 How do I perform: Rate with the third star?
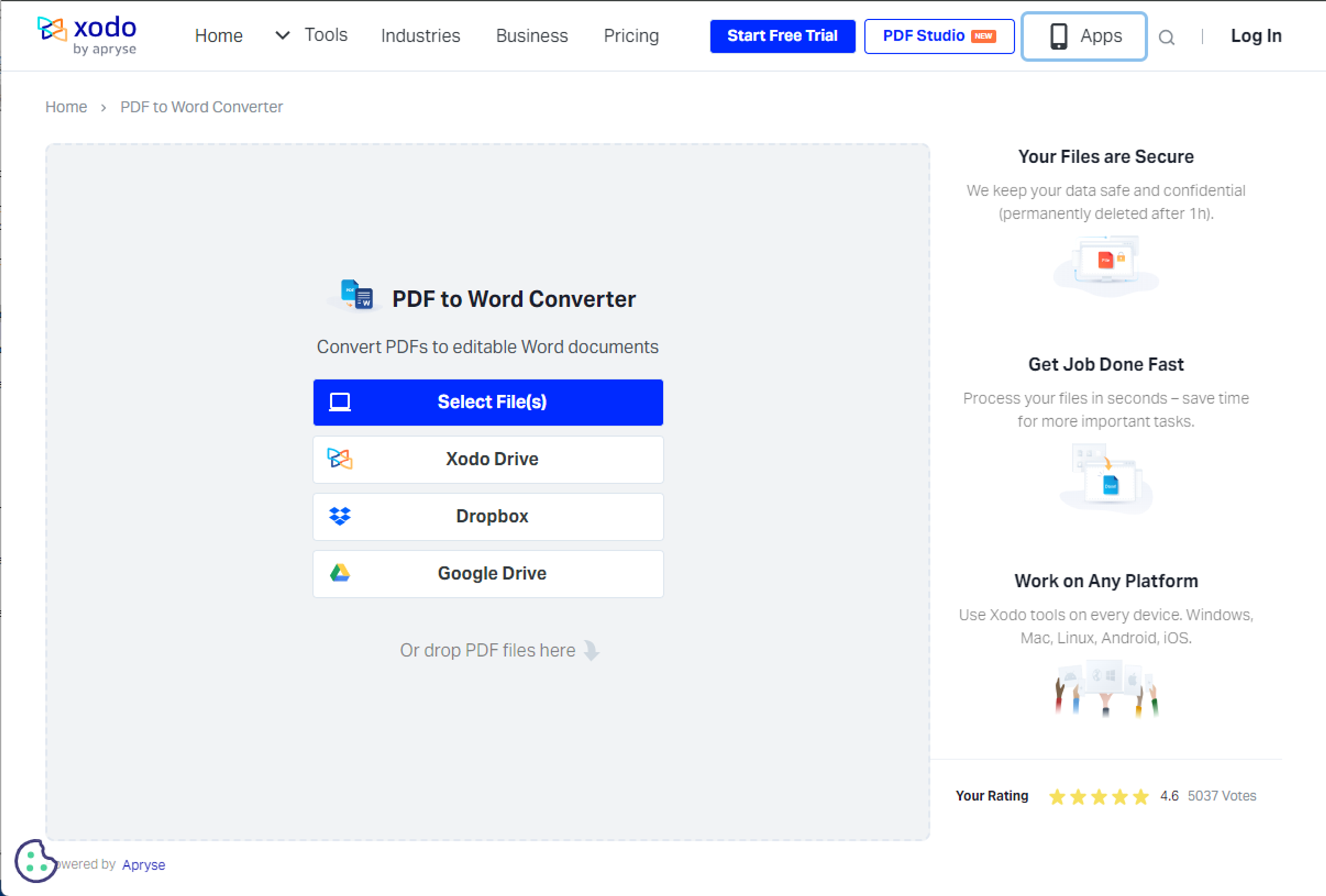(x=1099, y=796)
